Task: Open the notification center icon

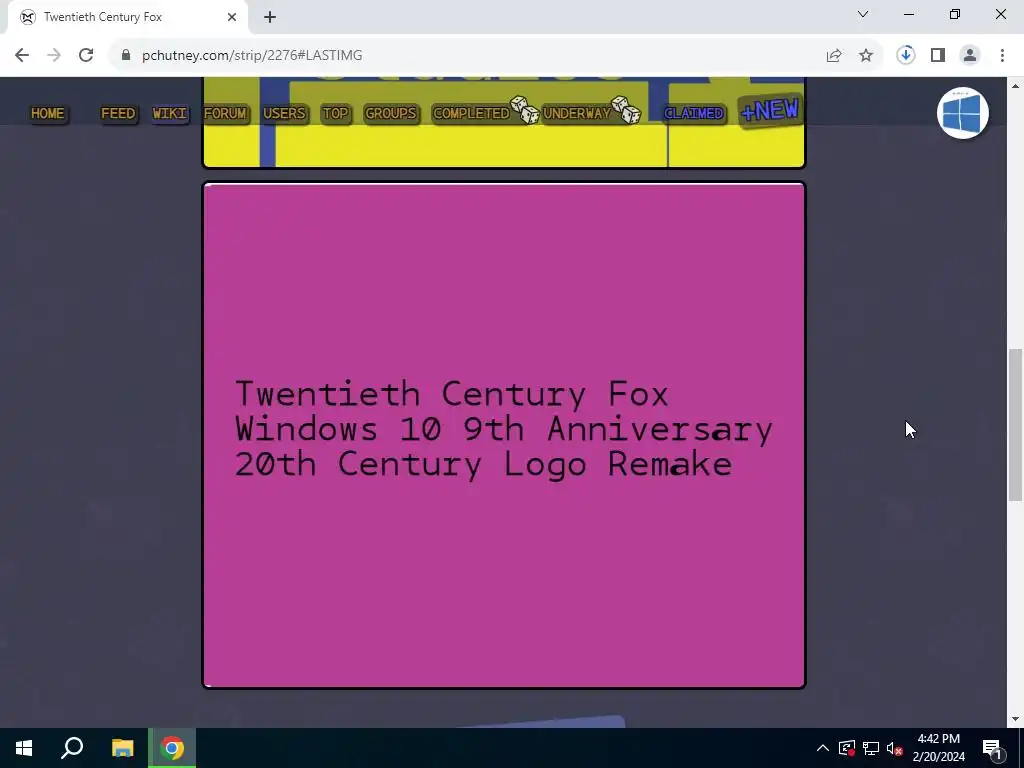Action: pyautogui.click(x=991, y=748)
